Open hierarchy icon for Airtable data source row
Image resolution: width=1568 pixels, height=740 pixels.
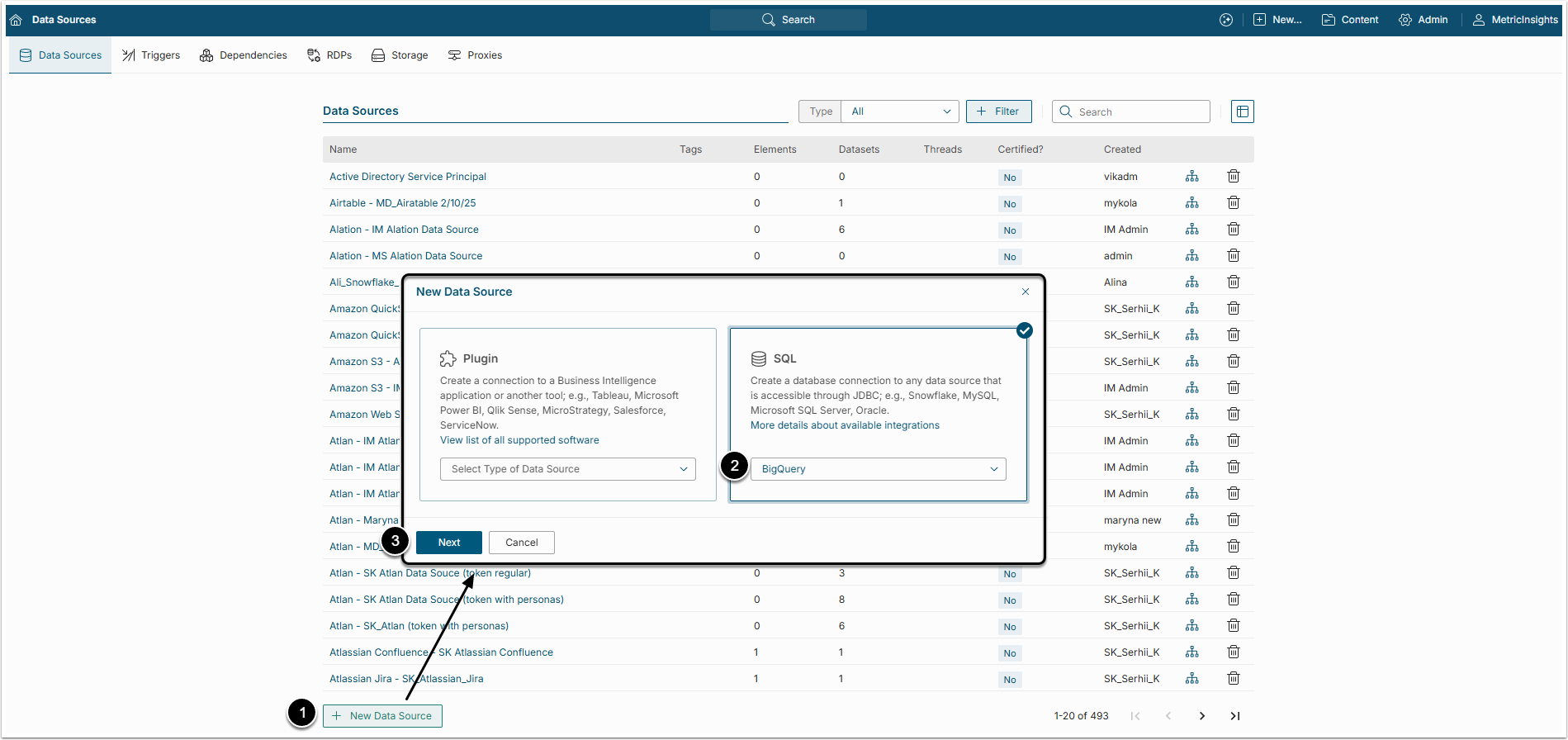(1191, 203)
